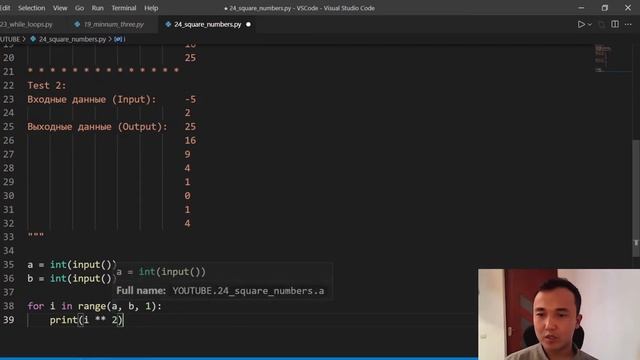Screen dimensions: 640x360
Task: Click line number 35 in the gutter
Action: click(9, 264)
